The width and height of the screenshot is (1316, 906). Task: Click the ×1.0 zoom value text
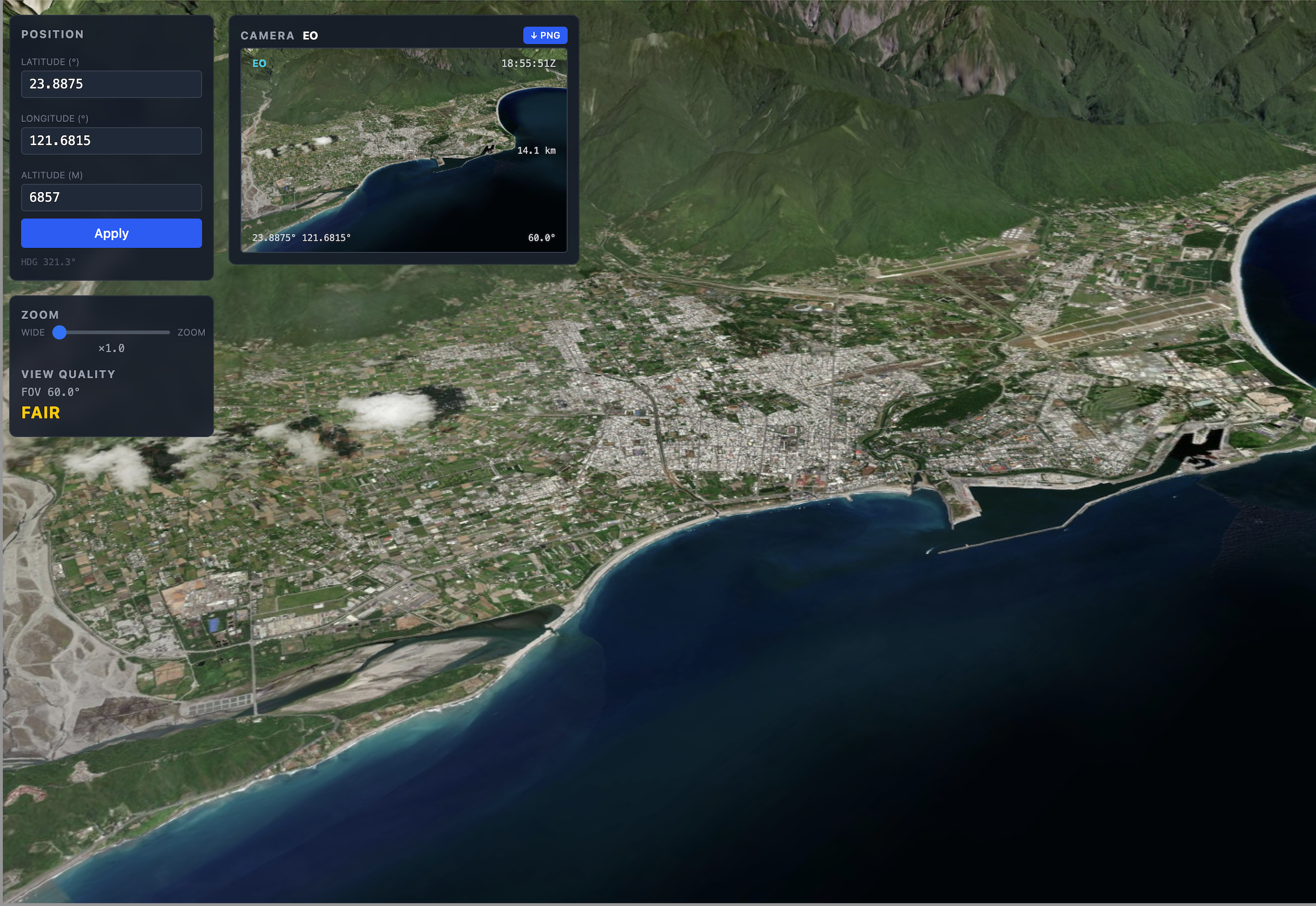pyautogui.click(x=111, y=349)
